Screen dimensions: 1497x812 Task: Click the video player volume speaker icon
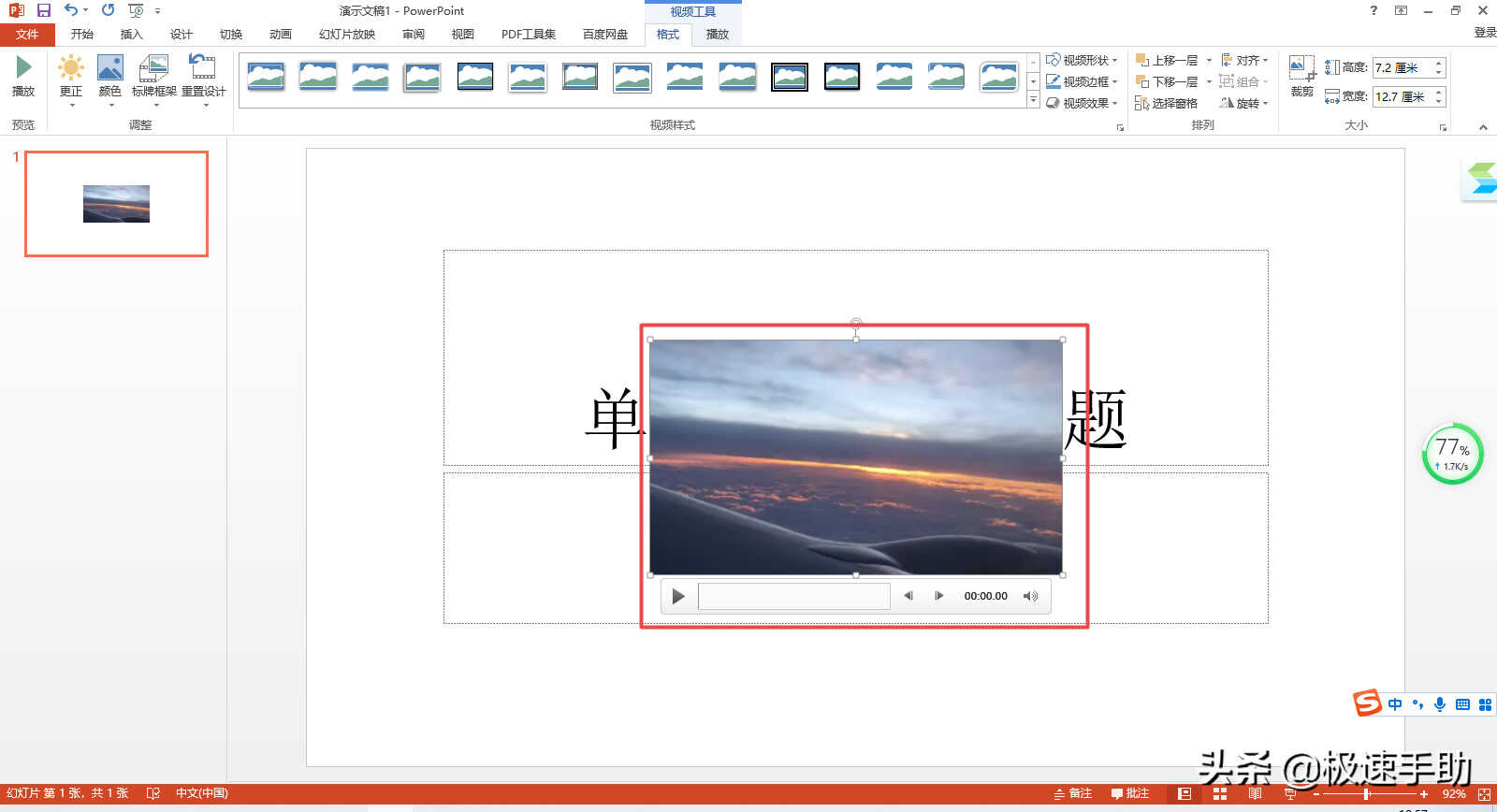(1030, 596)
